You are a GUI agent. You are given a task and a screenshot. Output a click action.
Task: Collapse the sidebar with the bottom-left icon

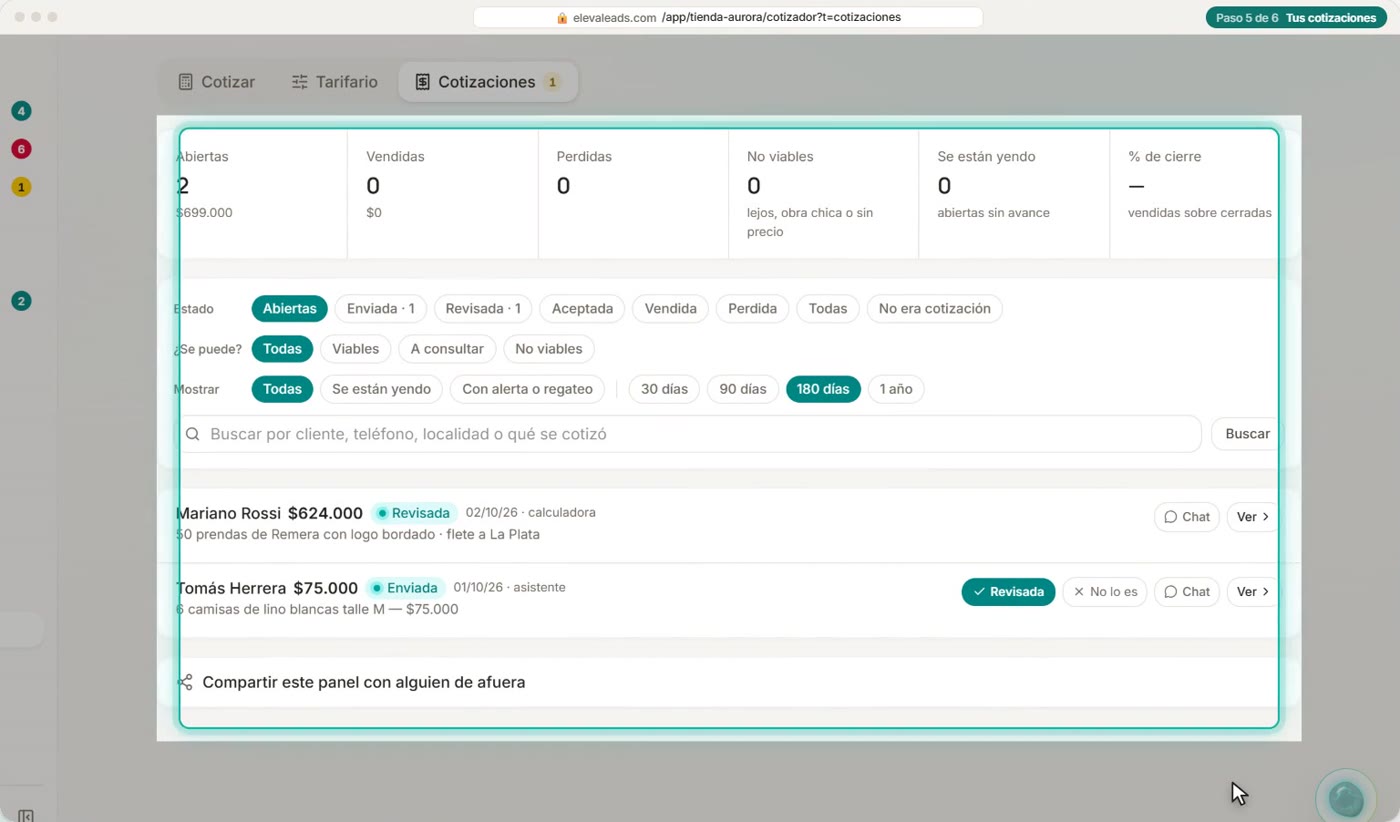click(x=26, y=815)
